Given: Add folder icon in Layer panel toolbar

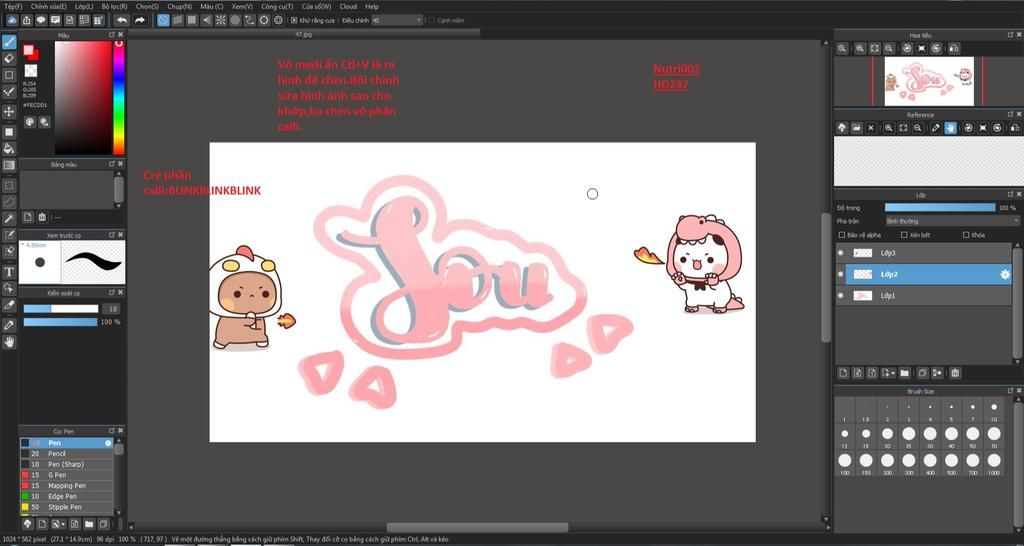Looking at the screenshot, I should 904,373.
